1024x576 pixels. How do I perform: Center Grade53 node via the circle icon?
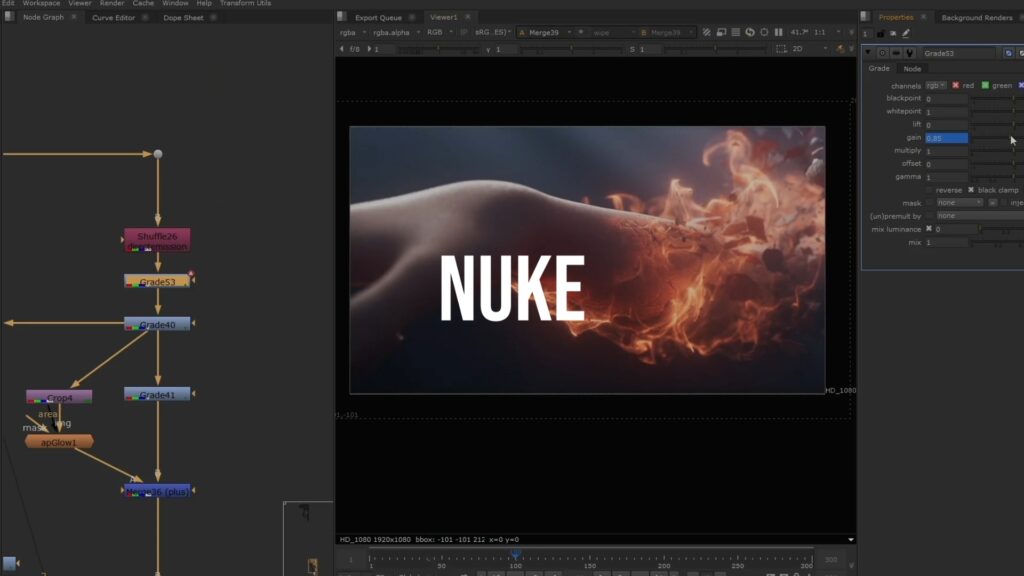coord(882,53)
